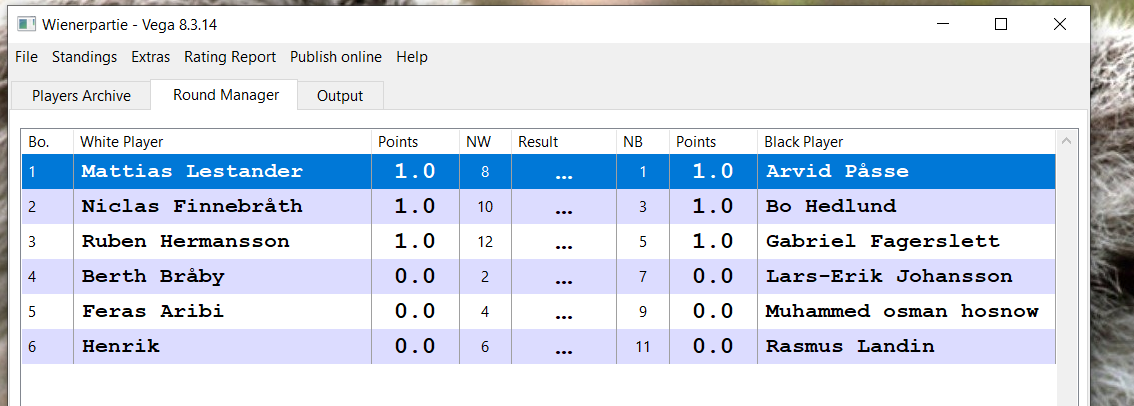Select the Ruben Hermansson pairing row
Image resolution: width=1134 pixels, height=406 pixels.
point(186,242)
